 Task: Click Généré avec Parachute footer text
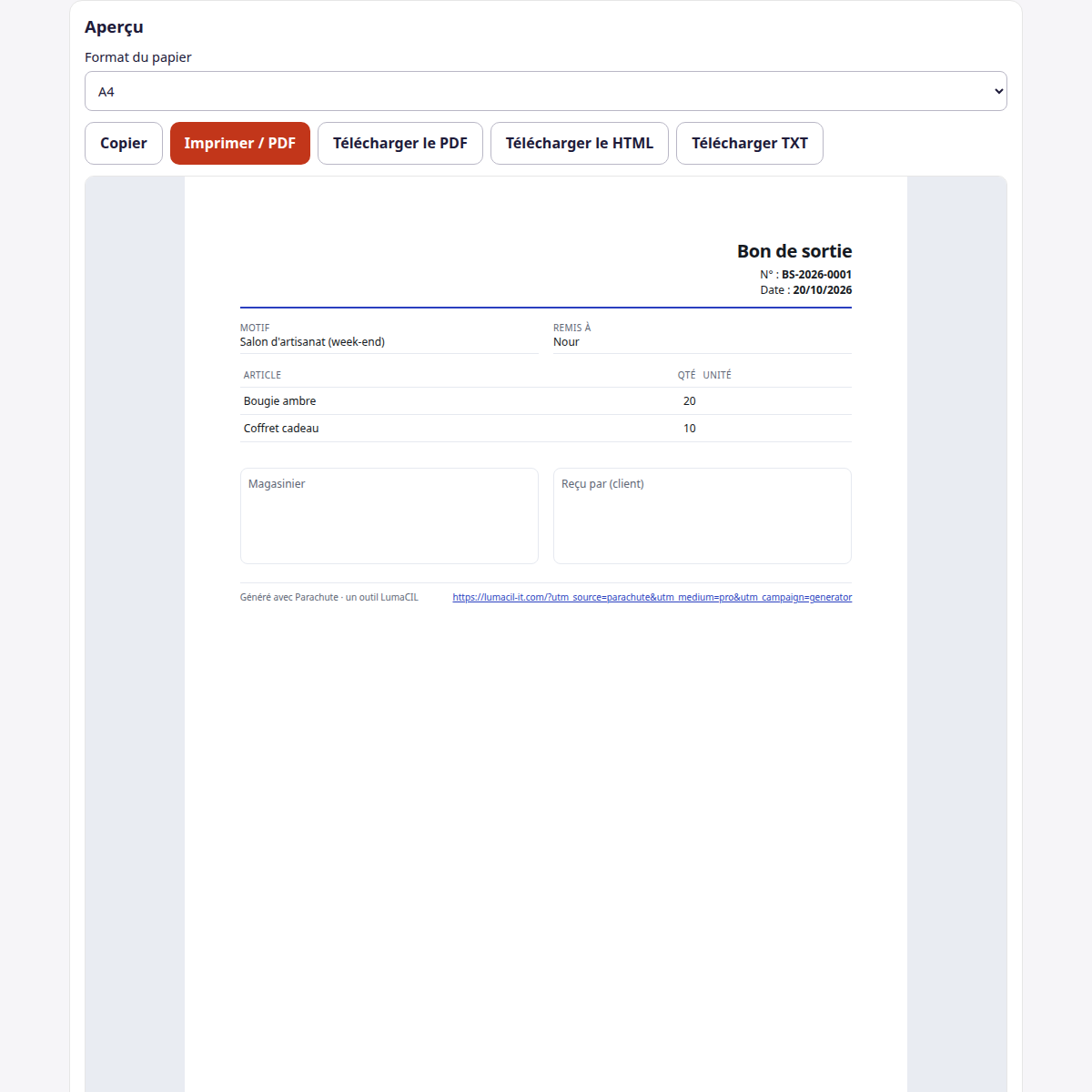click(x=329, y=598)
